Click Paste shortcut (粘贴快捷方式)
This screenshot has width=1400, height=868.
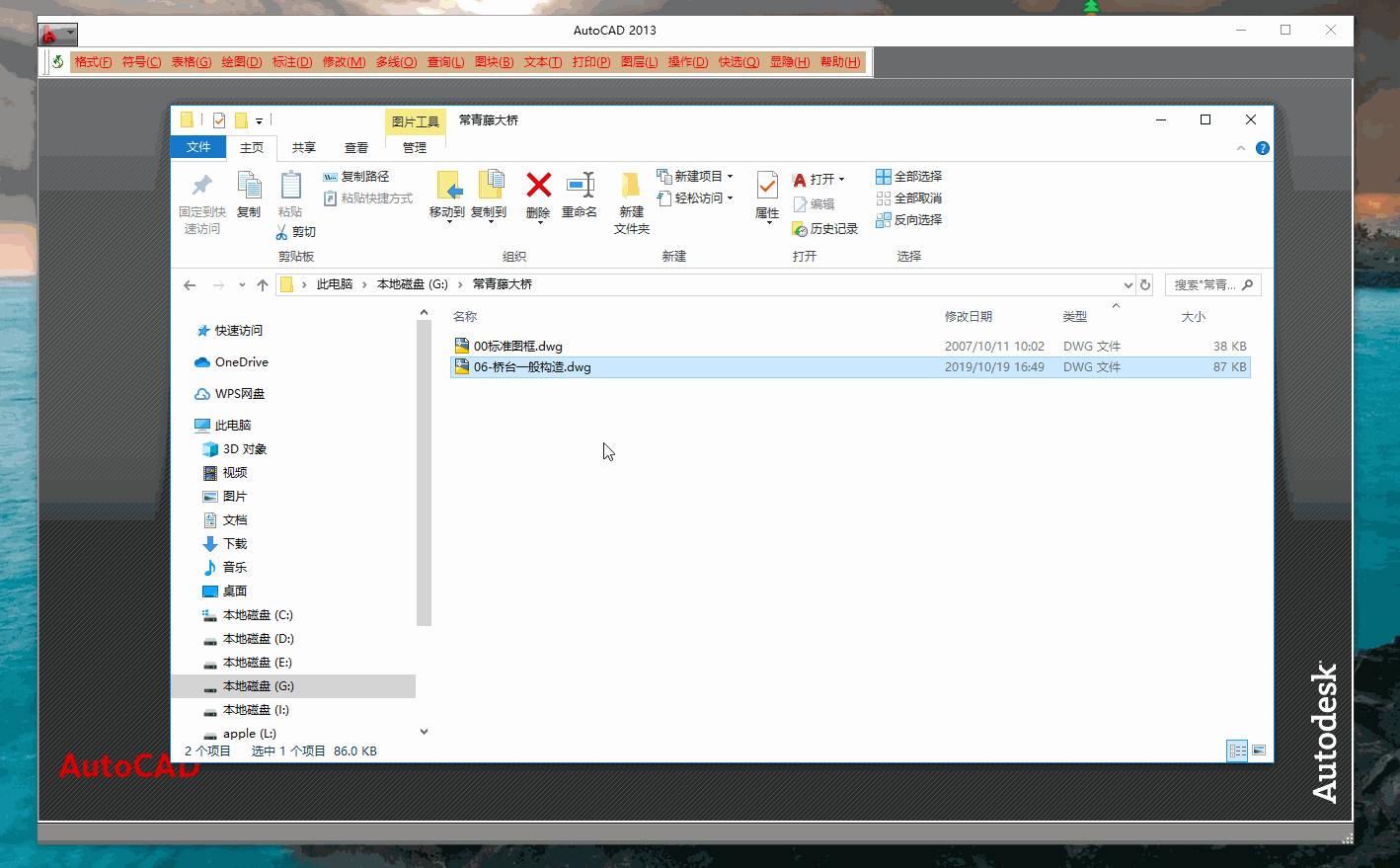[x=368, y=198]
